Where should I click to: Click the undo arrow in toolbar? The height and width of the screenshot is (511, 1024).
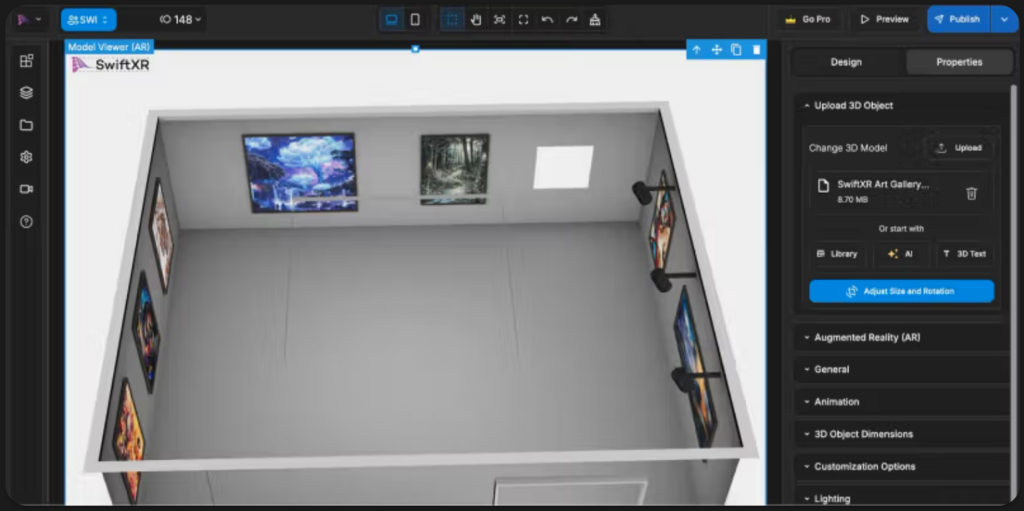[x=547, y=19]
